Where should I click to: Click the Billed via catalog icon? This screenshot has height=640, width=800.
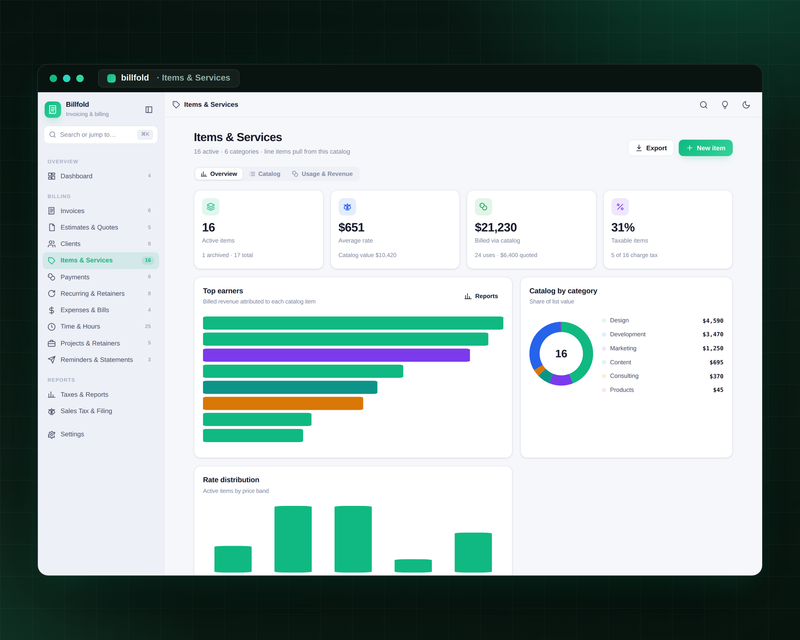(483, 207)
